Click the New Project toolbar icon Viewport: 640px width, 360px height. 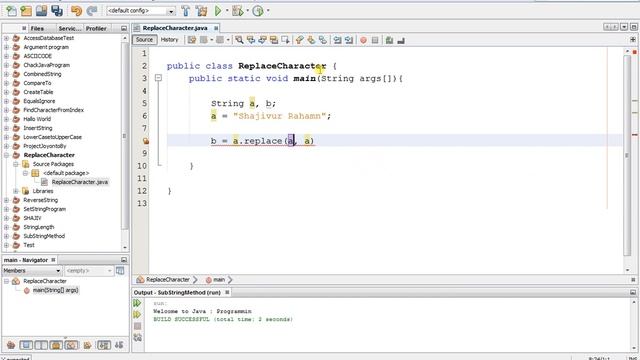[x=26, y=11]
